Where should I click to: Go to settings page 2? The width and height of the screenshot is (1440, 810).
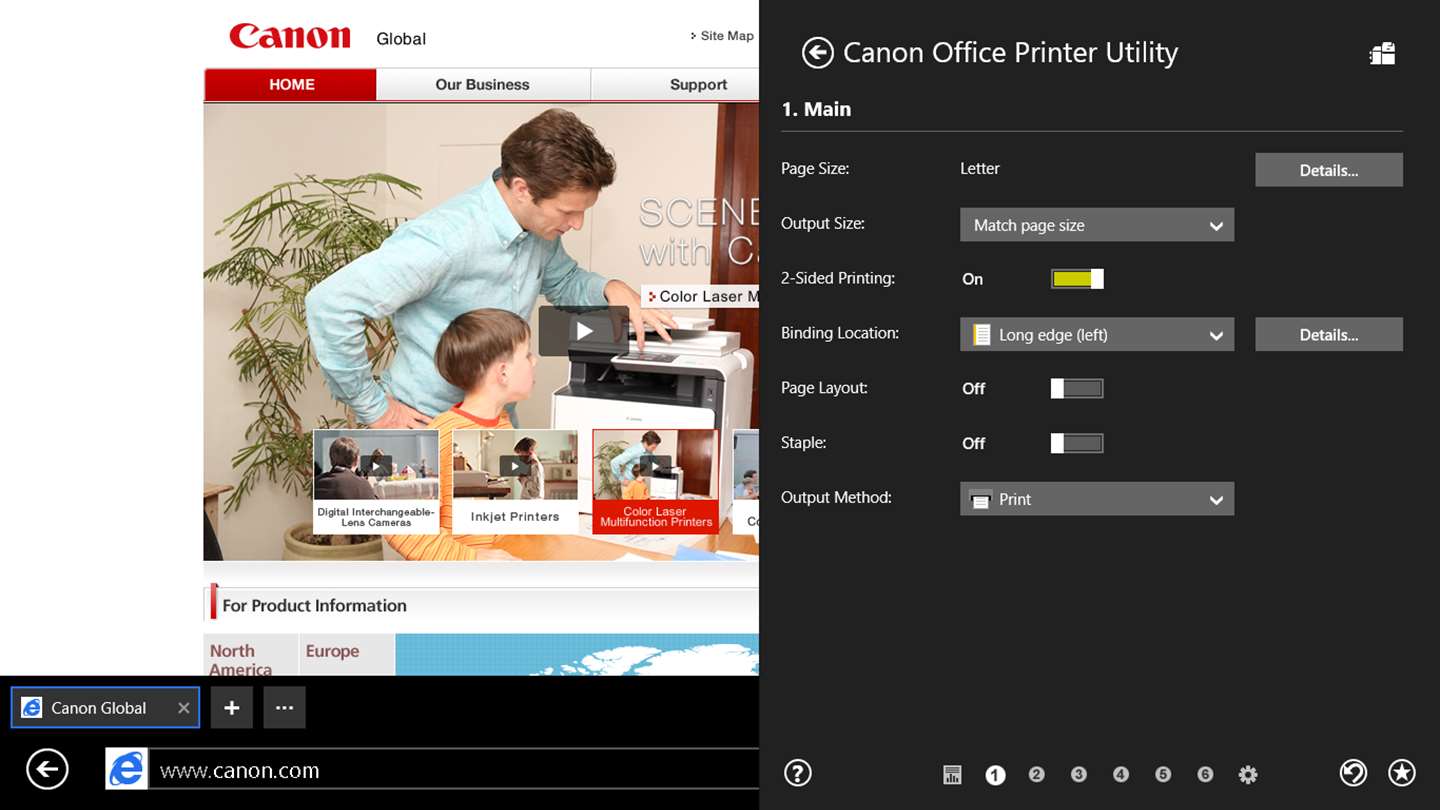pos(1037,774)
